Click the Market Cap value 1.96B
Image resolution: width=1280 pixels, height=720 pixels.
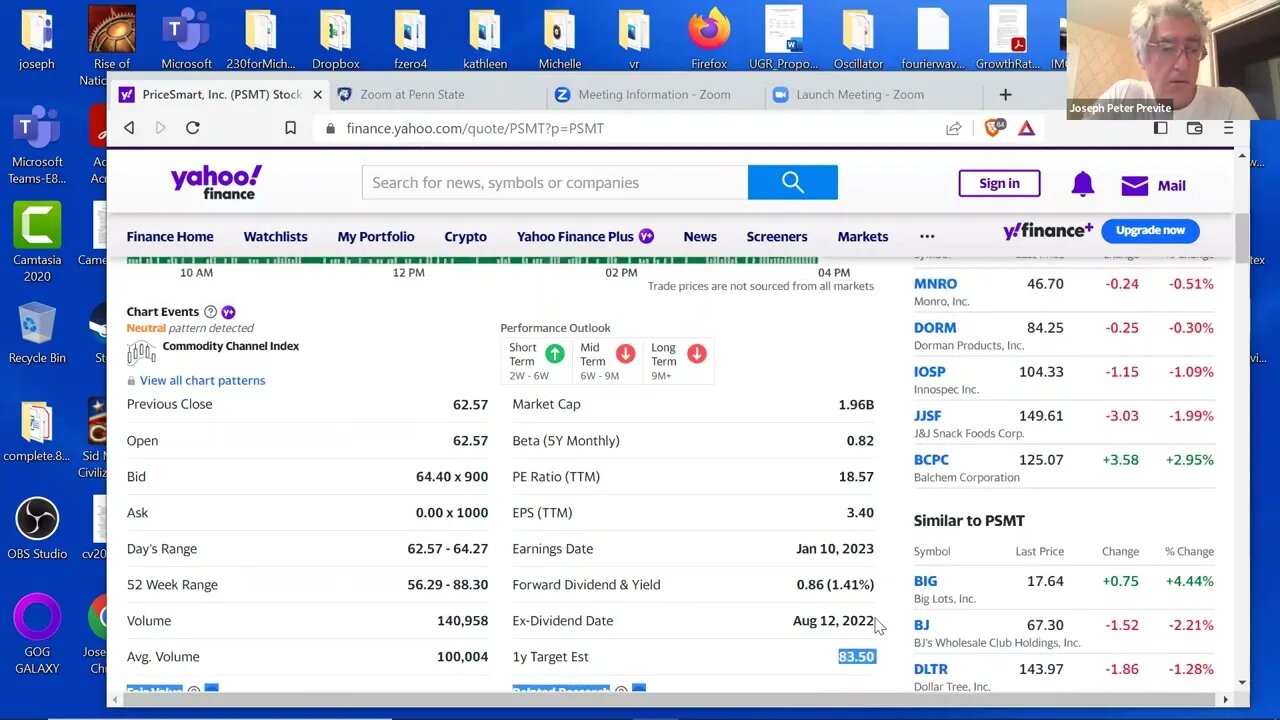pyautogui.click(x=856, y=404)
